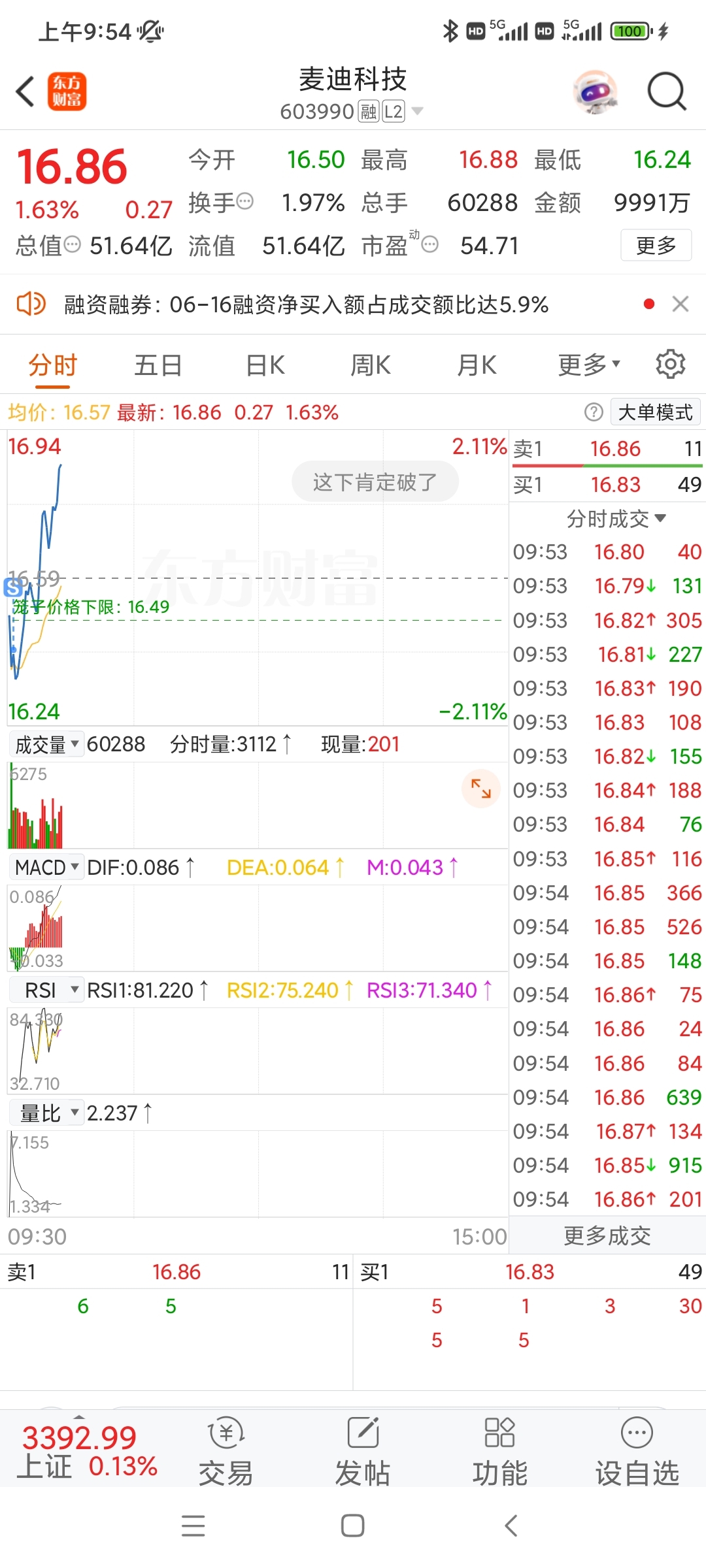Viewport: 706px width, 1568px height.
Task: Tap the 卖1 16.86 row at top
Action: [607, 449]
